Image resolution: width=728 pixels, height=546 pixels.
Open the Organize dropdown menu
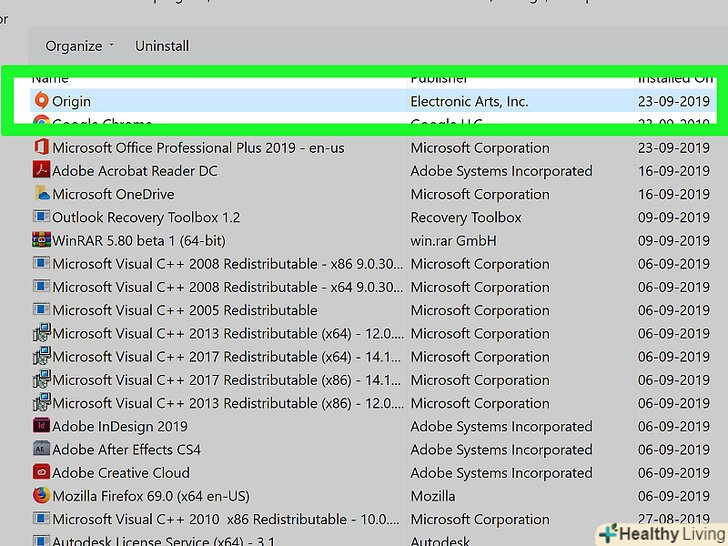point(80,46)
